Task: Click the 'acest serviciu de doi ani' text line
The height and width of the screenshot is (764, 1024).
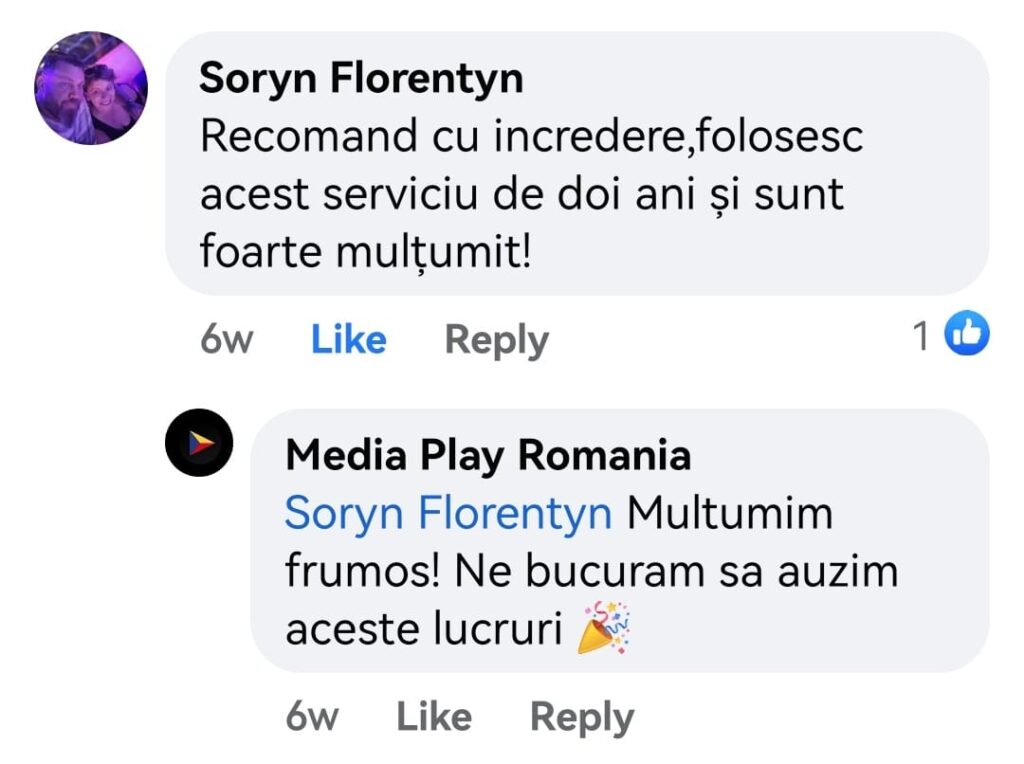Action: click(521, 194)
